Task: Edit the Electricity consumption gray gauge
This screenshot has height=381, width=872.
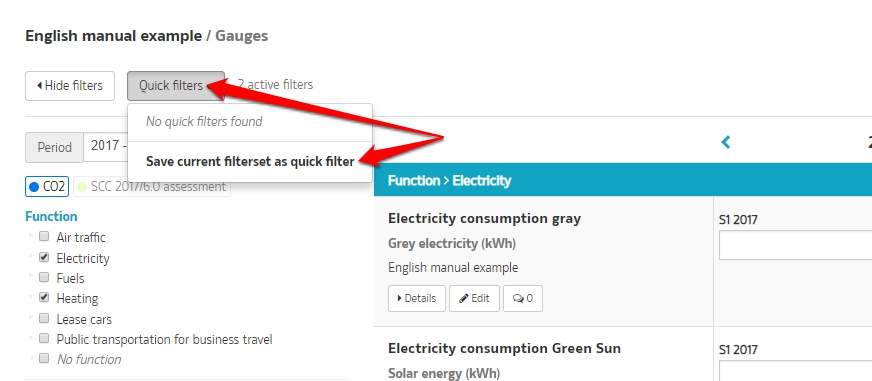Action: pos(474,298)
